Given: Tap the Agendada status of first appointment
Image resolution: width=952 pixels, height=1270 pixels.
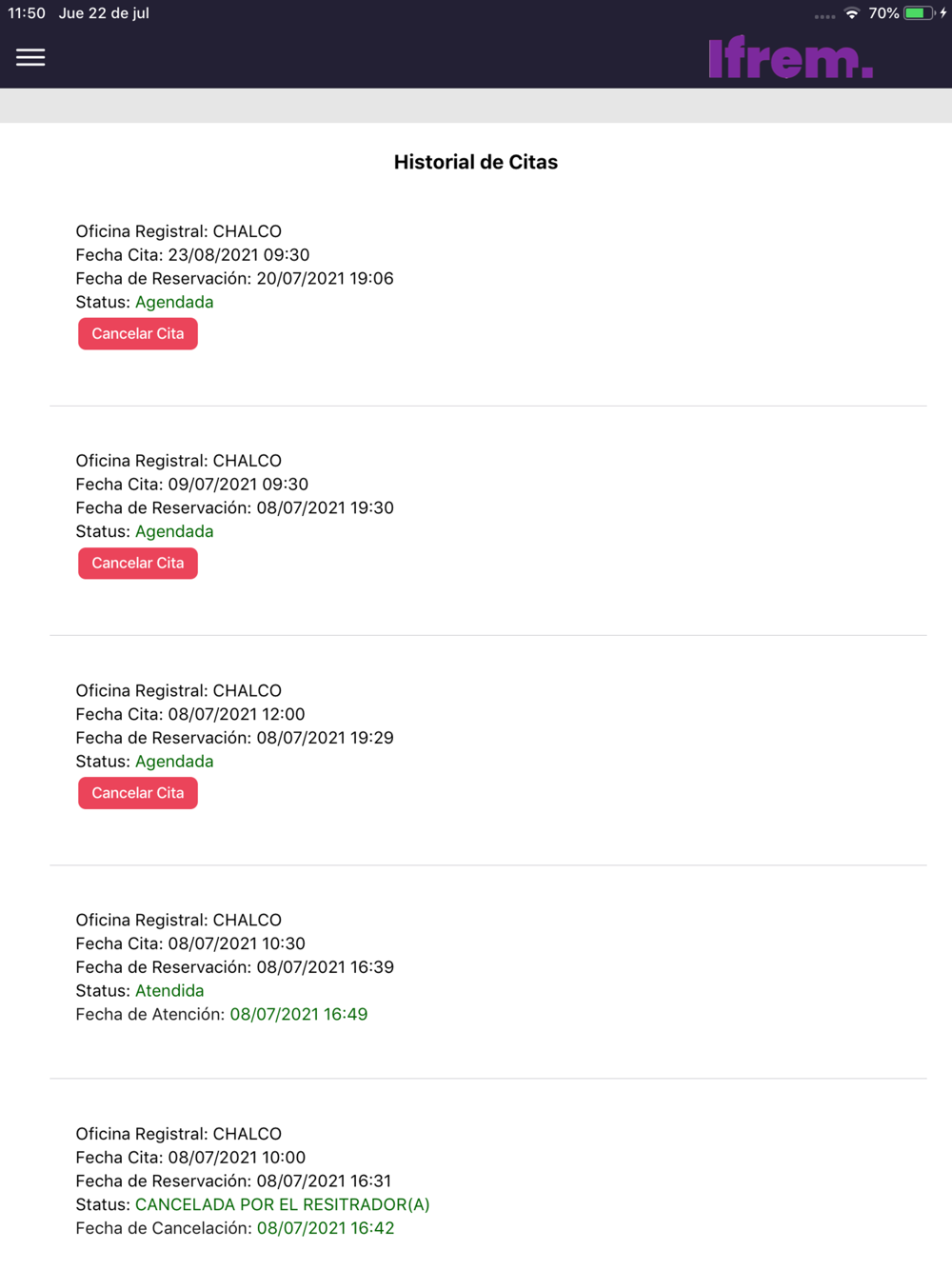Looking at the screenshot, I should pyautogui.click(x=174, y=302).
